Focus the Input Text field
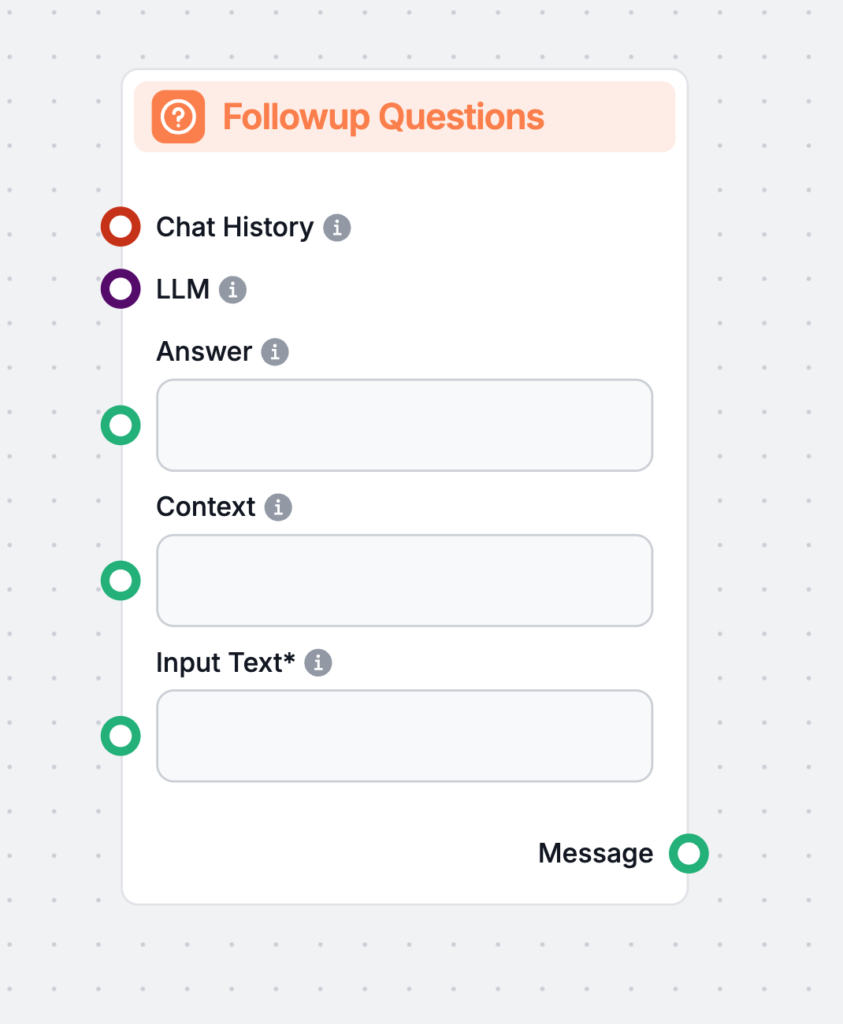Viewport: 843px width, 1024px height. click(404, 736)
